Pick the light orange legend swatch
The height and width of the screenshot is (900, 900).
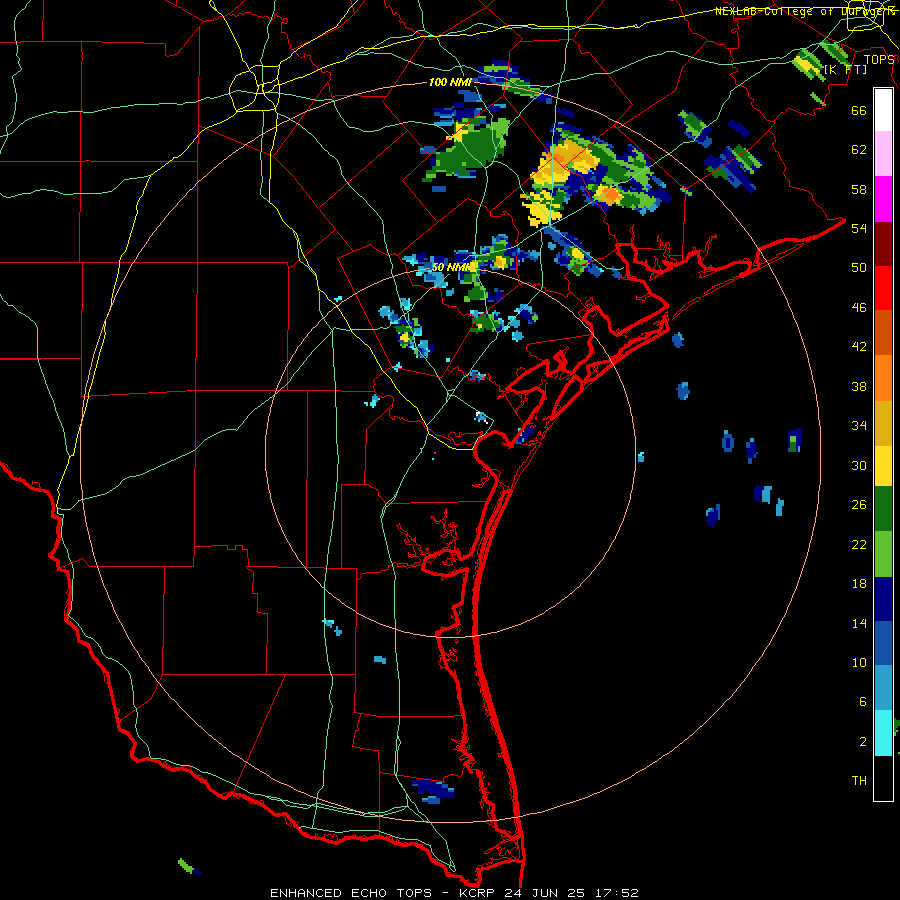[x=883, y=378]
